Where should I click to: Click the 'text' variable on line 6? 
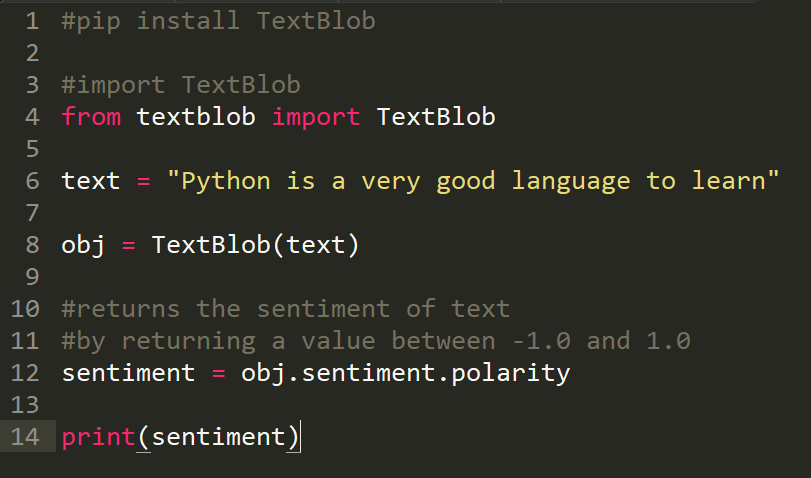(91, 182)
